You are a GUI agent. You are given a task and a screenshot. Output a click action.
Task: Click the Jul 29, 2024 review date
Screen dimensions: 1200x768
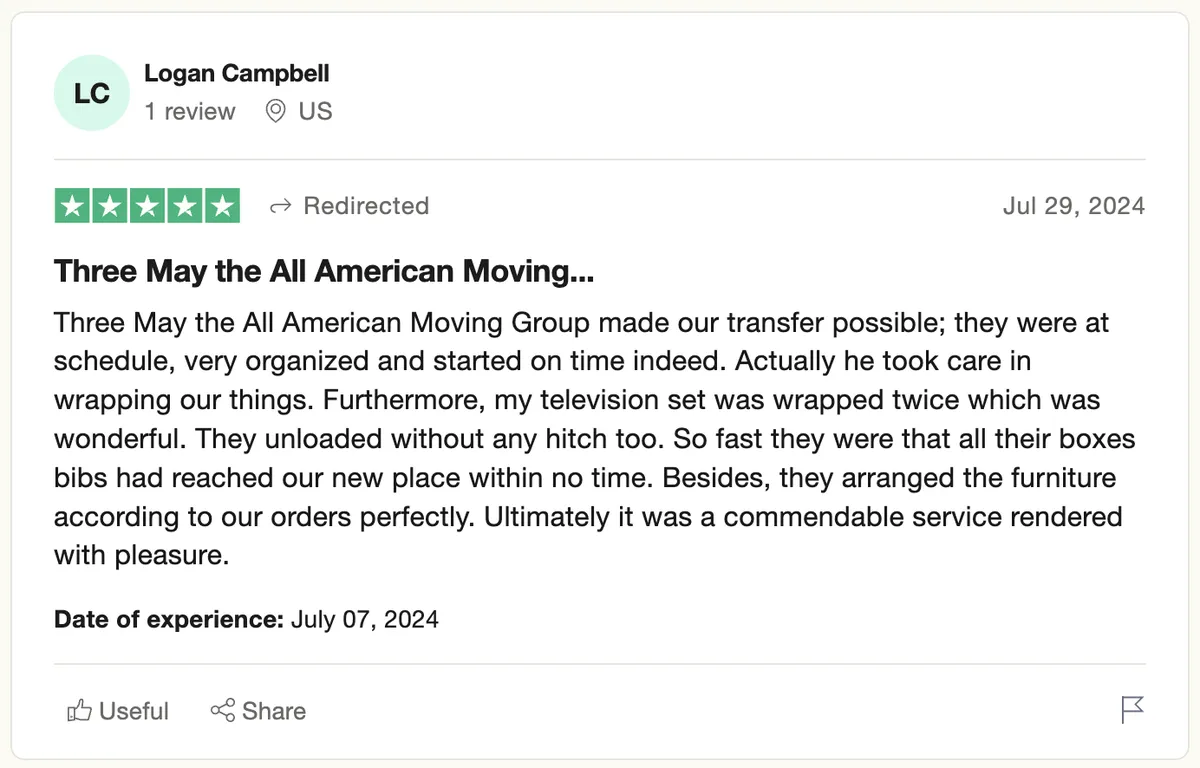pos(1074,206)
